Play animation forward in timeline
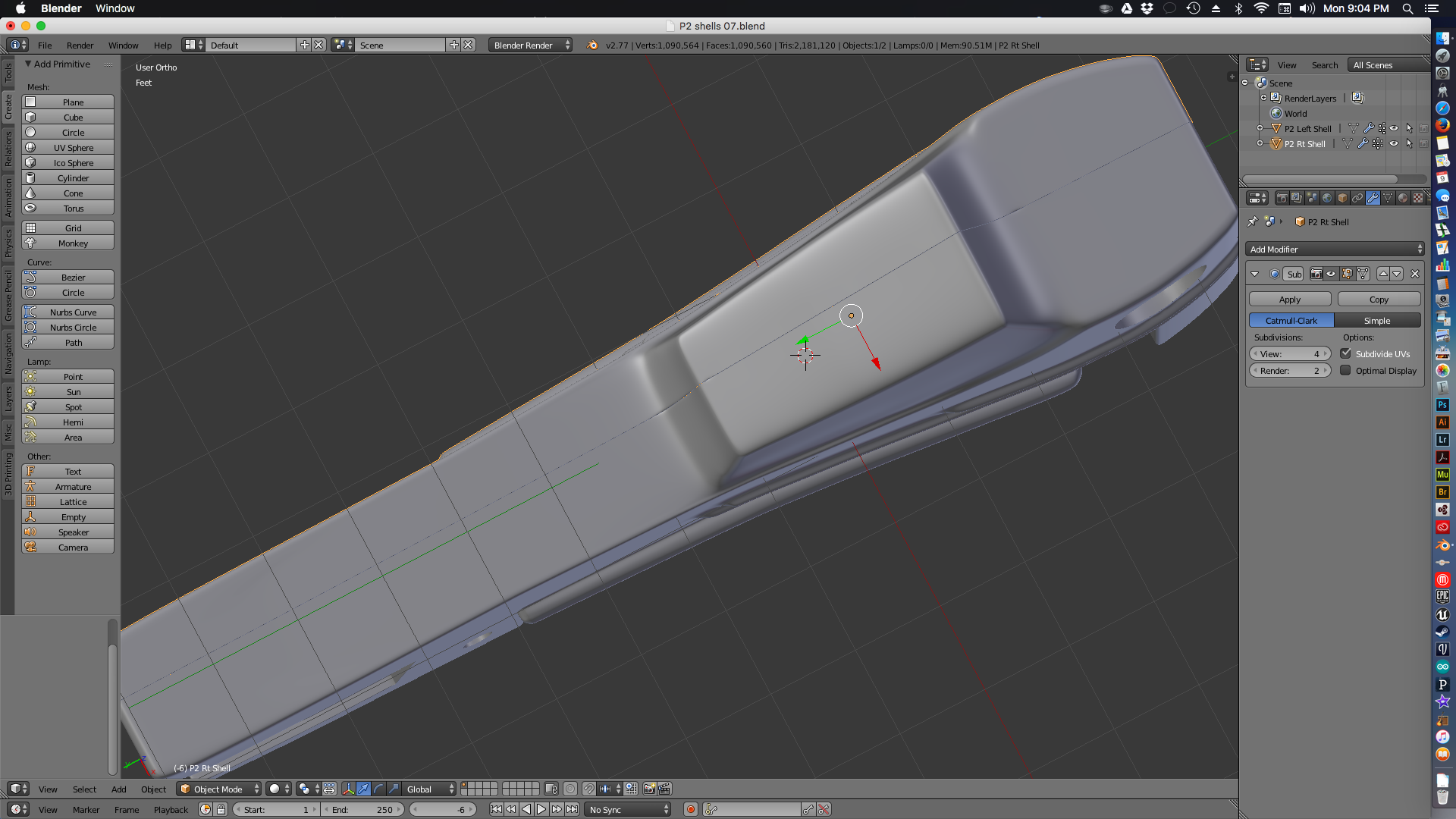Image resolution: width=1456 pixels, height=819 pixels. coord(541,809)
